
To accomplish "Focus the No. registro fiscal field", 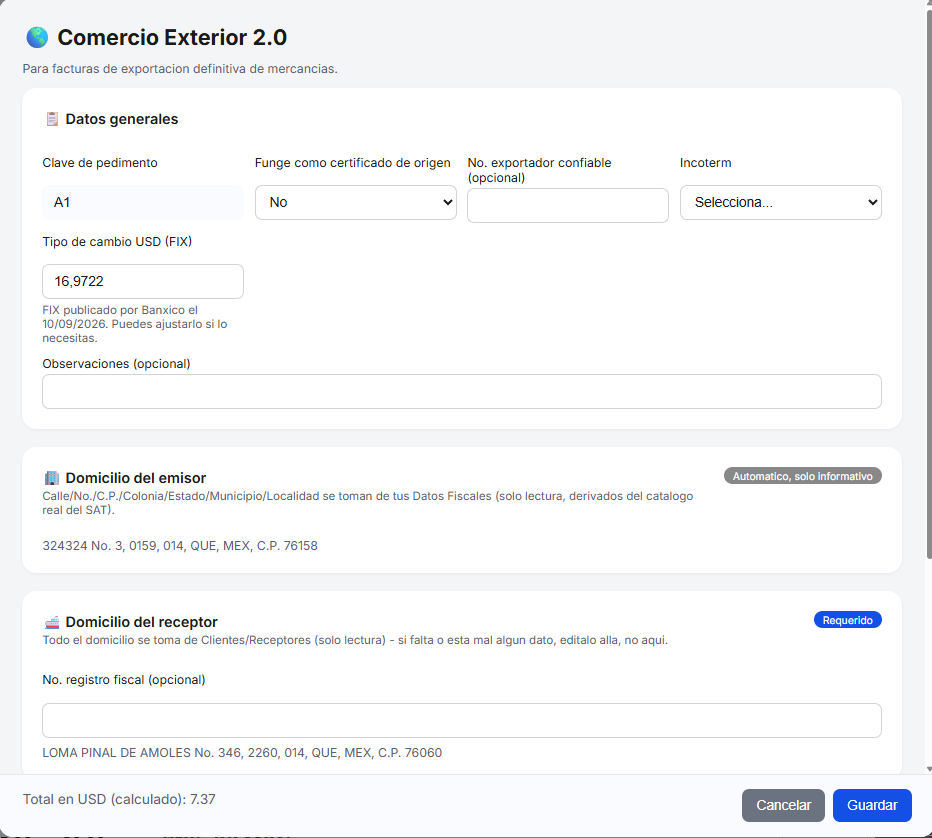I will (462, 720).
